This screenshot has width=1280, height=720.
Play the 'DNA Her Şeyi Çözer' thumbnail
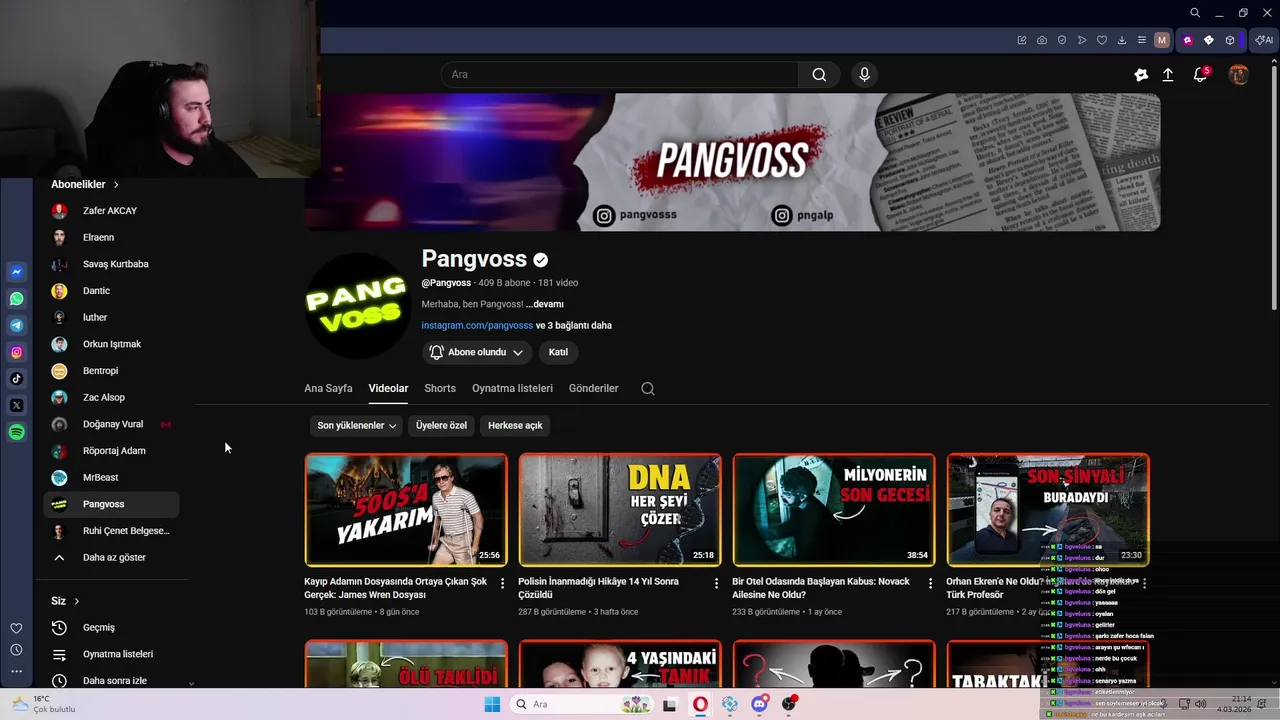pos(620,510)
